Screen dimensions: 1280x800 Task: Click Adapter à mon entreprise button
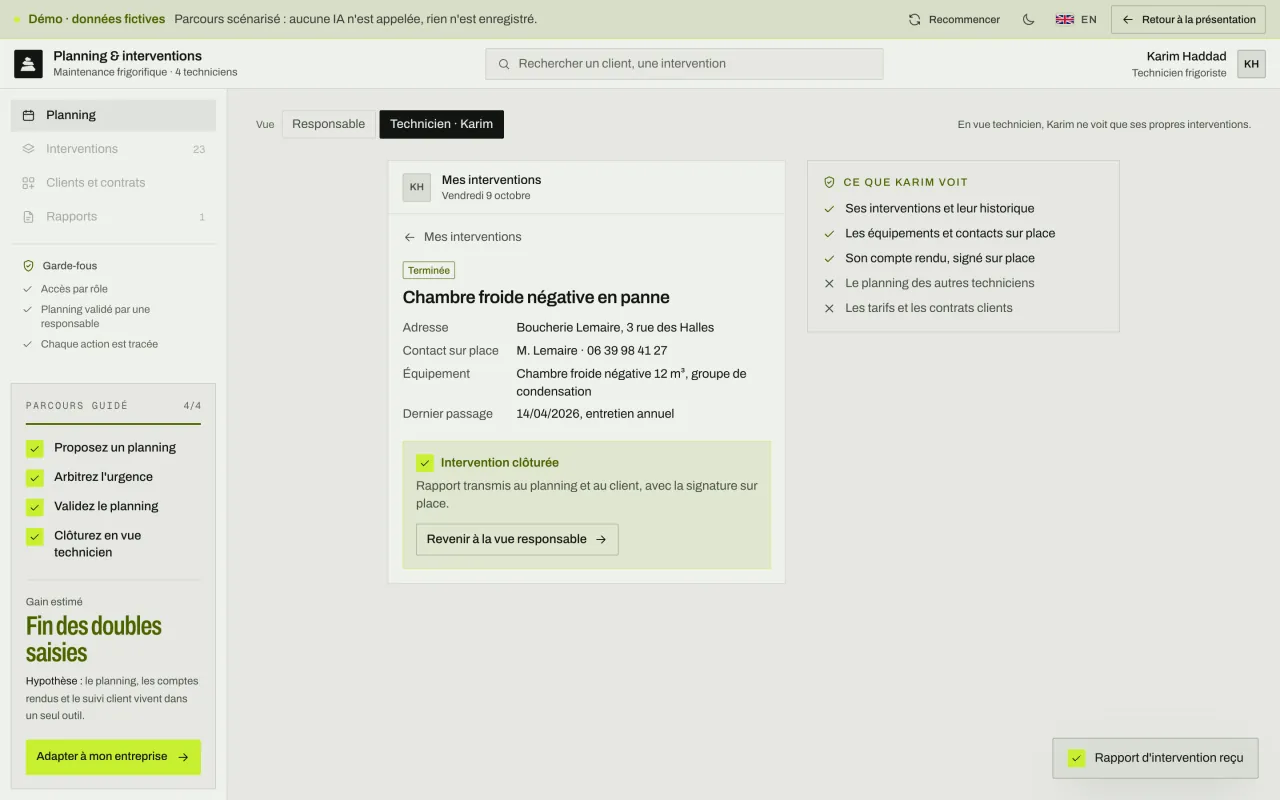click(x=113, y=757)
